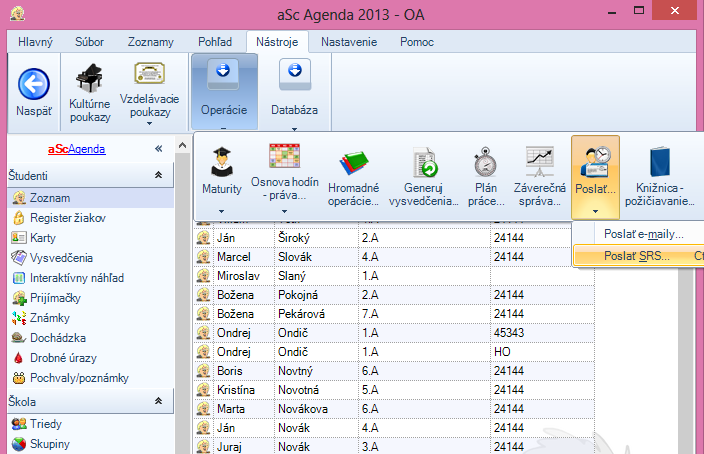Switch to Nastavenie ribbon tab
704x454 pixels.
tap(349, 42)
